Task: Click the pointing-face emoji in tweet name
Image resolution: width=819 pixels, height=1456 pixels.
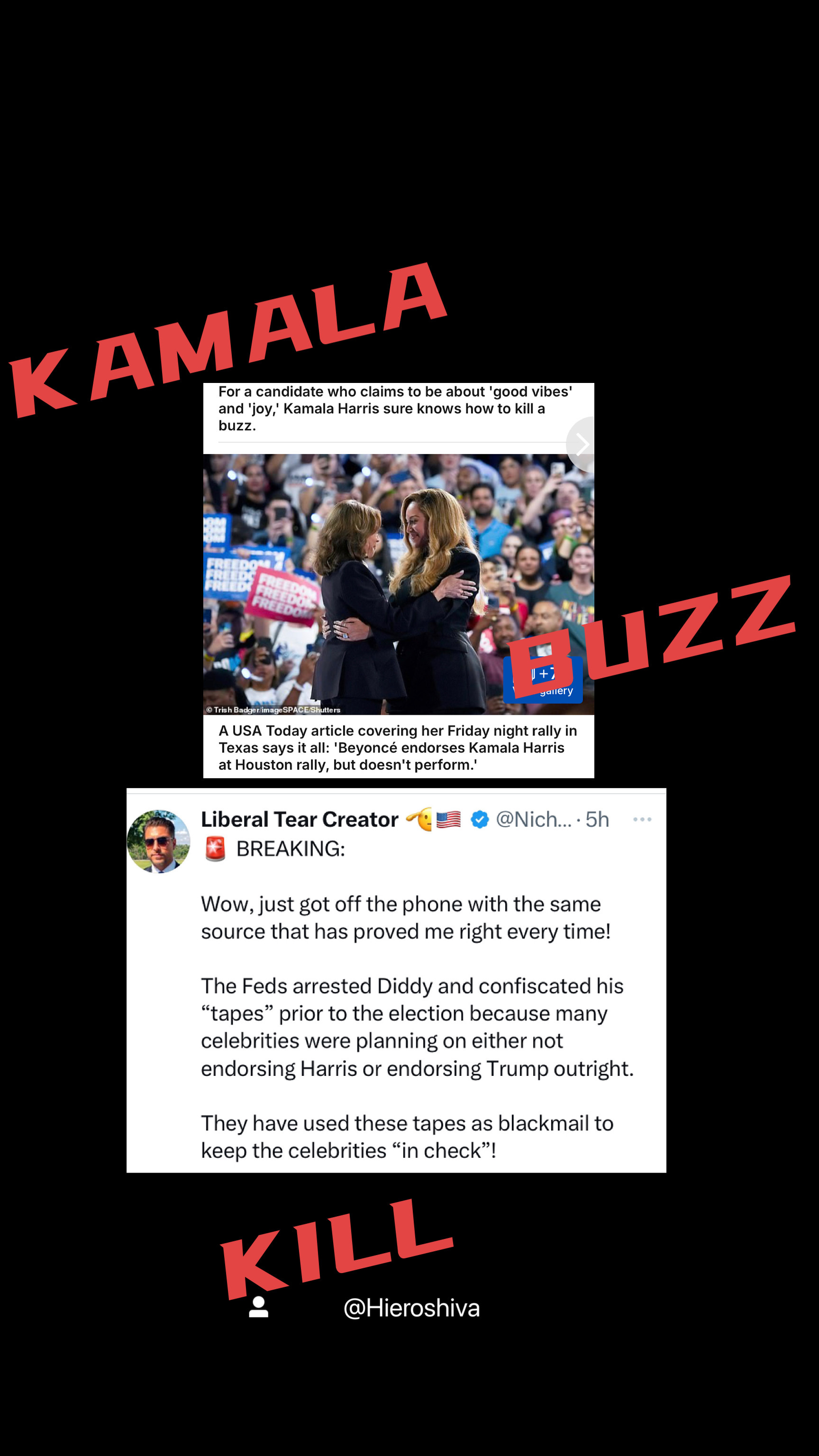Action: pos(419,819)
